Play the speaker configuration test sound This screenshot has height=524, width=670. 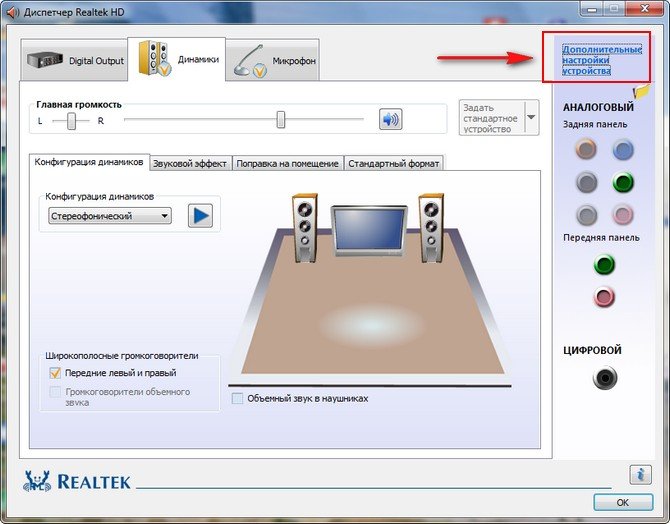[x=200, y=215]
